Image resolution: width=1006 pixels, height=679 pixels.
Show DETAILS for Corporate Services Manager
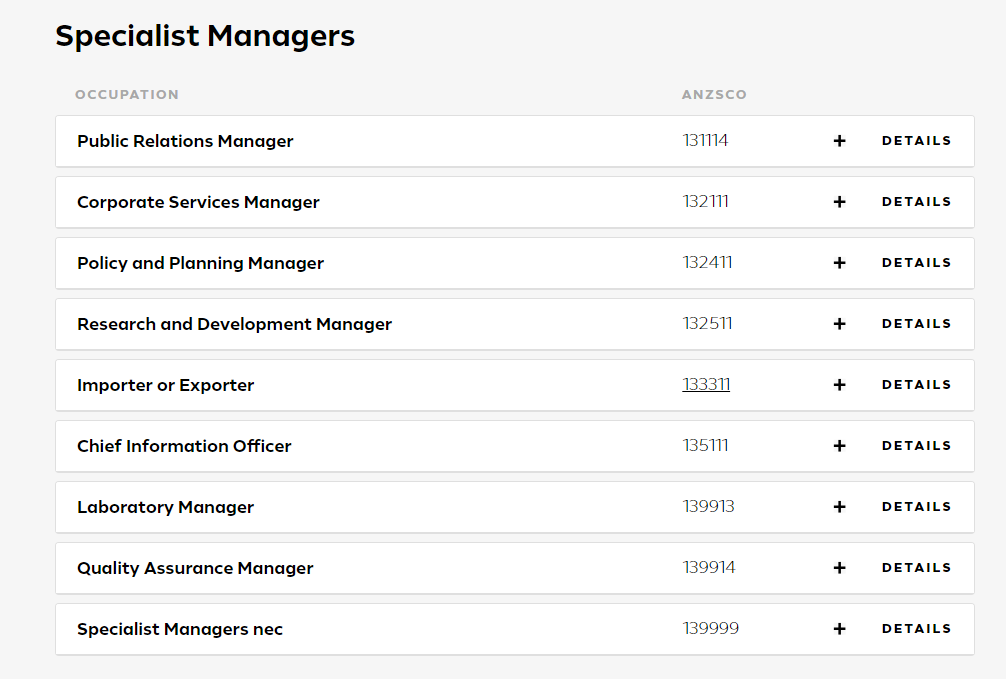(916, 202)
